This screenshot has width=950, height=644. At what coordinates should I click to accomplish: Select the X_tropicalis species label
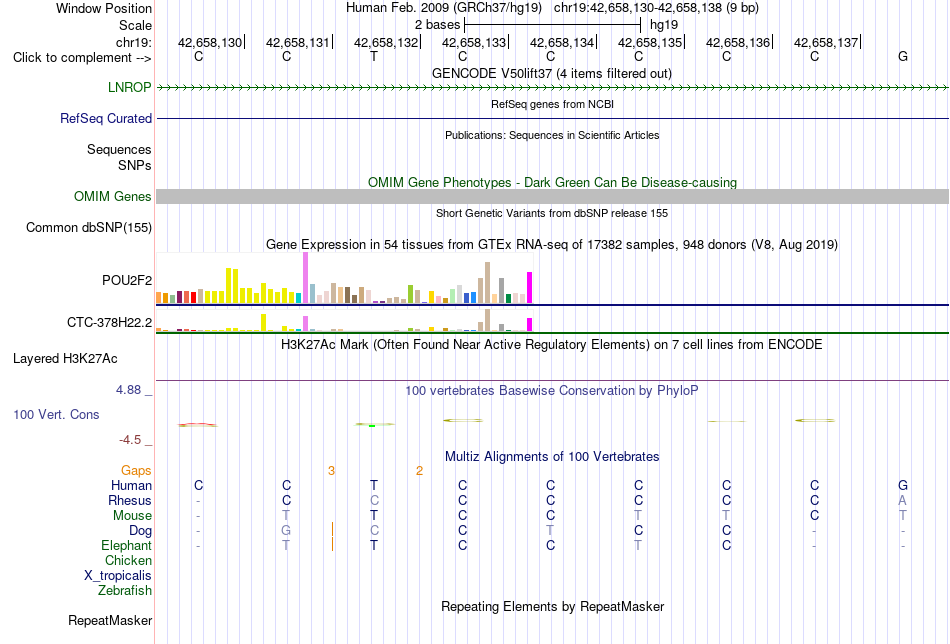click(x=118, y=576)
